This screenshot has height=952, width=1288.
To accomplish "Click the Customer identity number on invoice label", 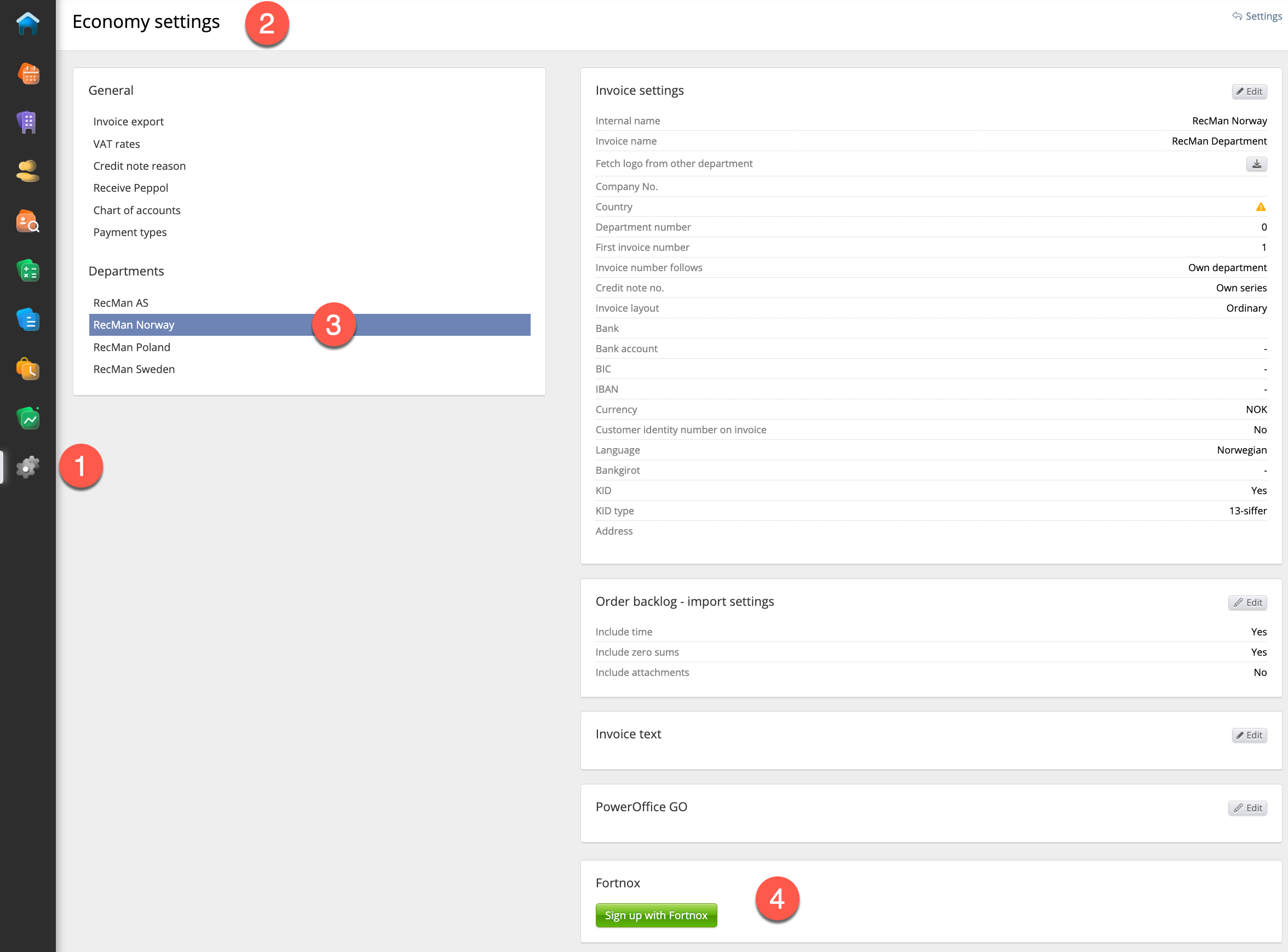I will [x=681, y=430].
